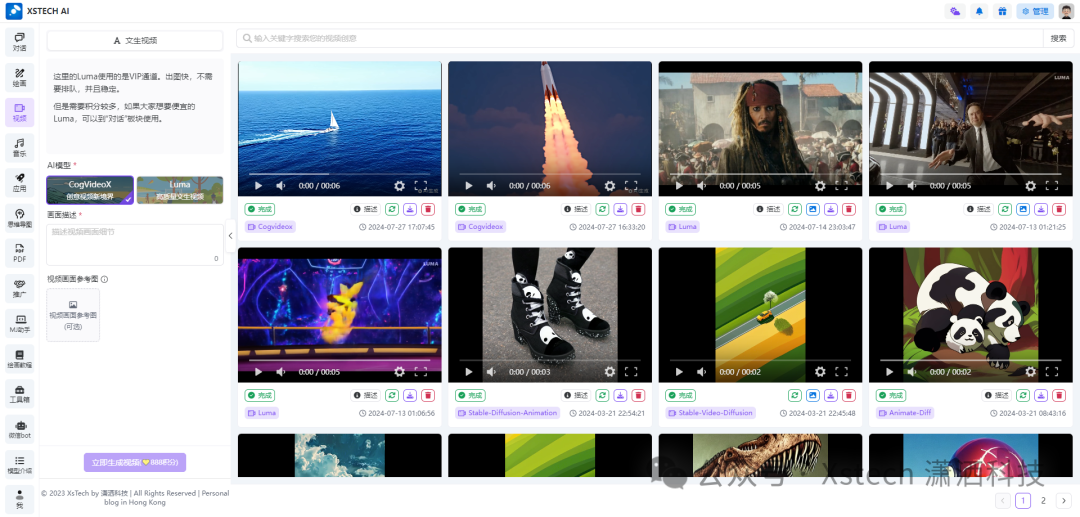Open the 对话 chat section in sidebar

pos(19,41)
